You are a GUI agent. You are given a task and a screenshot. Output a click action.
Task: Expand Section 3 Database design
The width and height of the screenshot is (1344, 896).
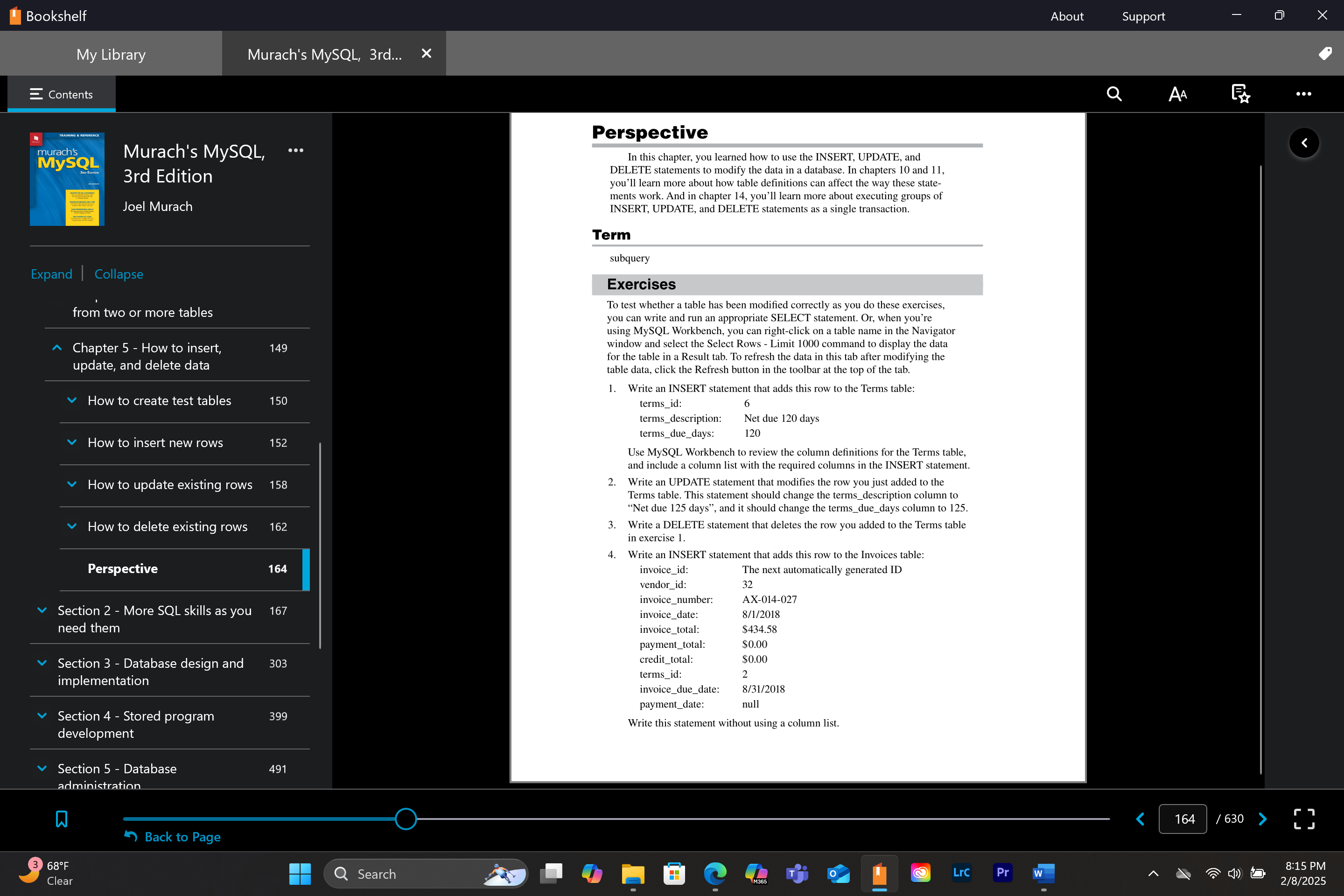[x=42, y=663]
